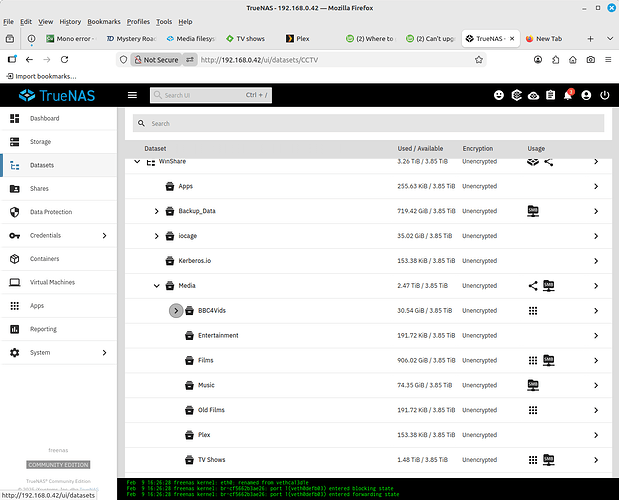The width and height of the screenshot is (619, 500).
Task: Click the iX systems logo icon in header
Action: pyautogui.click(x=516, y=95)
